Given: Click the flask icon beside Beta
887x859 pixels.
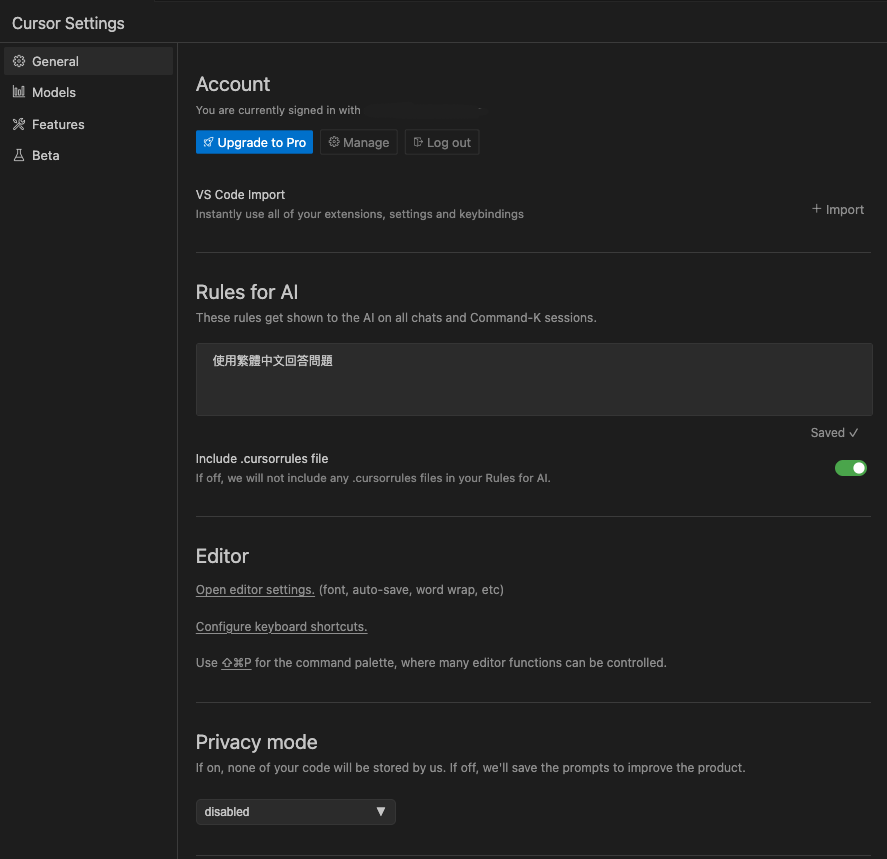Looking at the screenshot, I should point(19,155).
